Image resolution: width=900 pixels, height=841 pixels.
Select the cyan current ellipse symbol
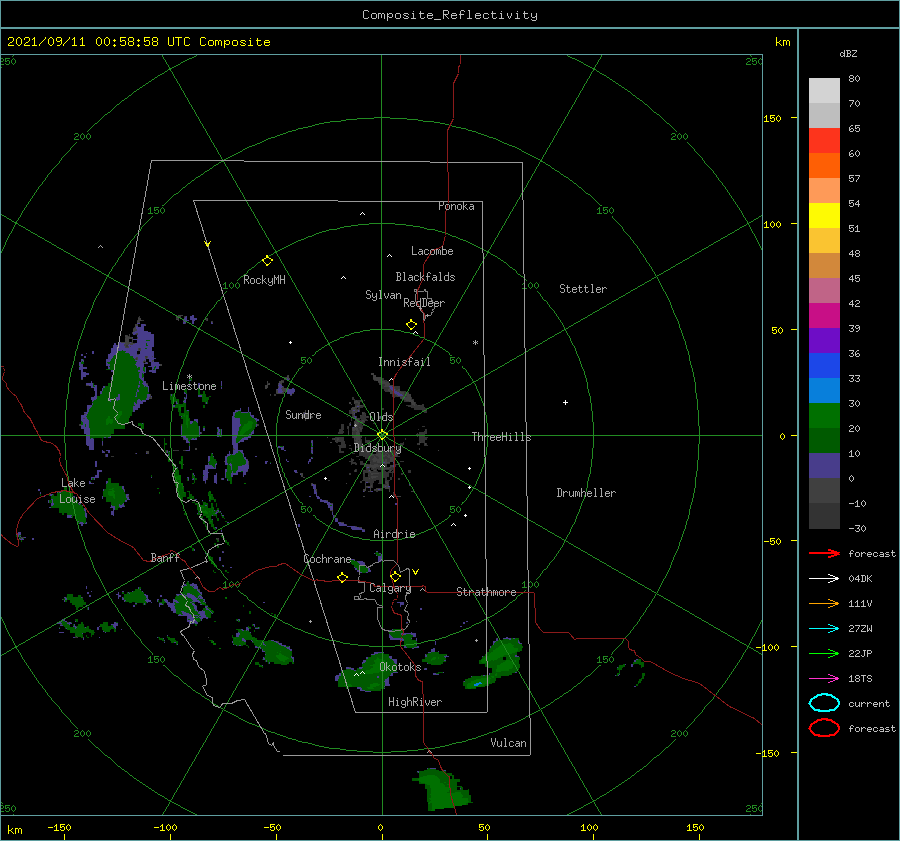point(824,703)
